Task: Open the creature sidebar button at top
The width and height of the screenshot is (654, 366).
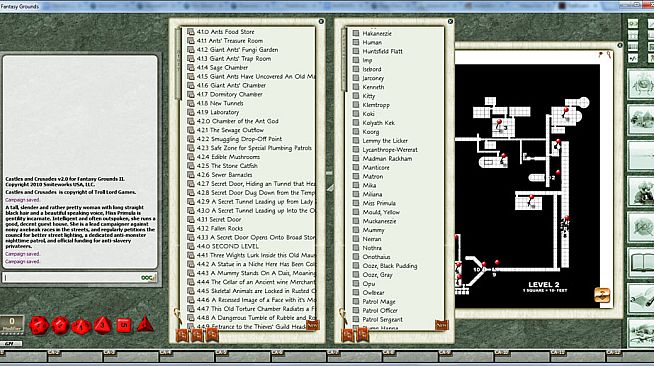Action: pyautogui.click(x=641, y=84)
